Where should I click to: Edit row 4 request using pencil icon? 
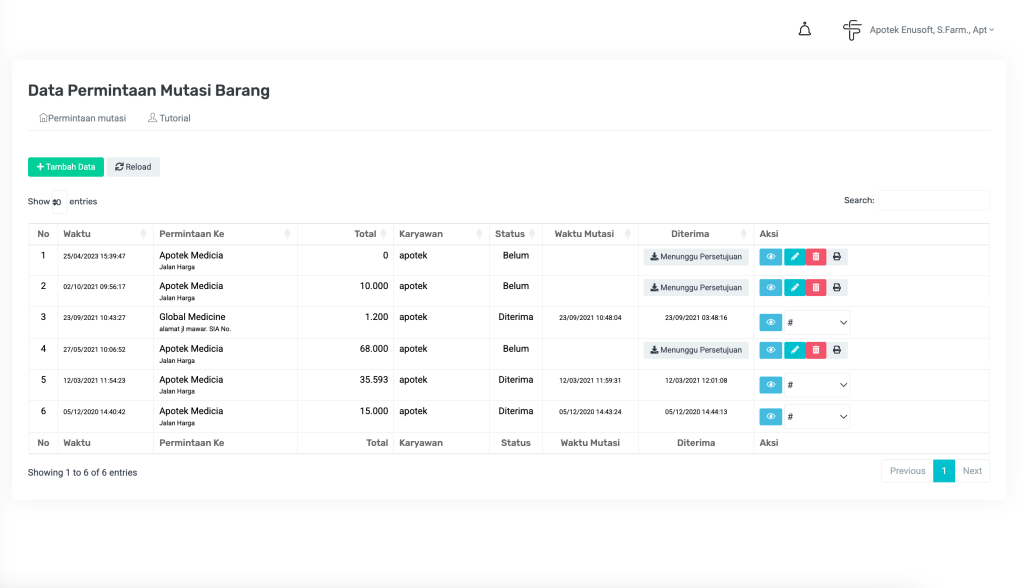point(794,350)
